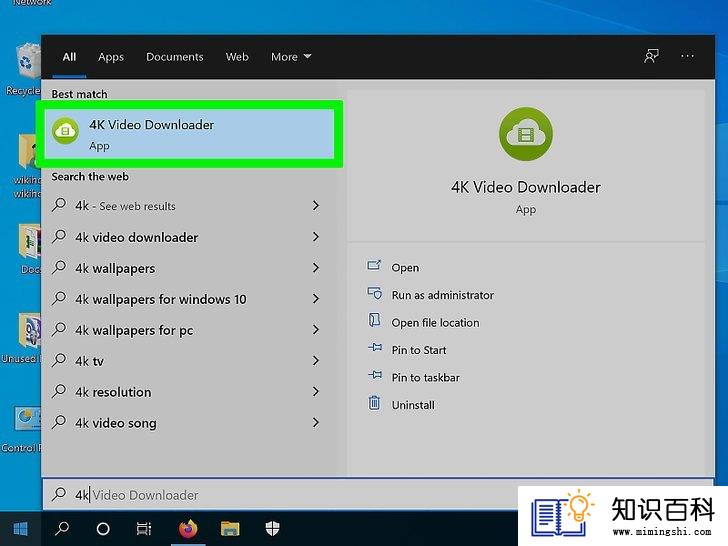Click the Pin to Start pin icon

[x=375, y=347]
